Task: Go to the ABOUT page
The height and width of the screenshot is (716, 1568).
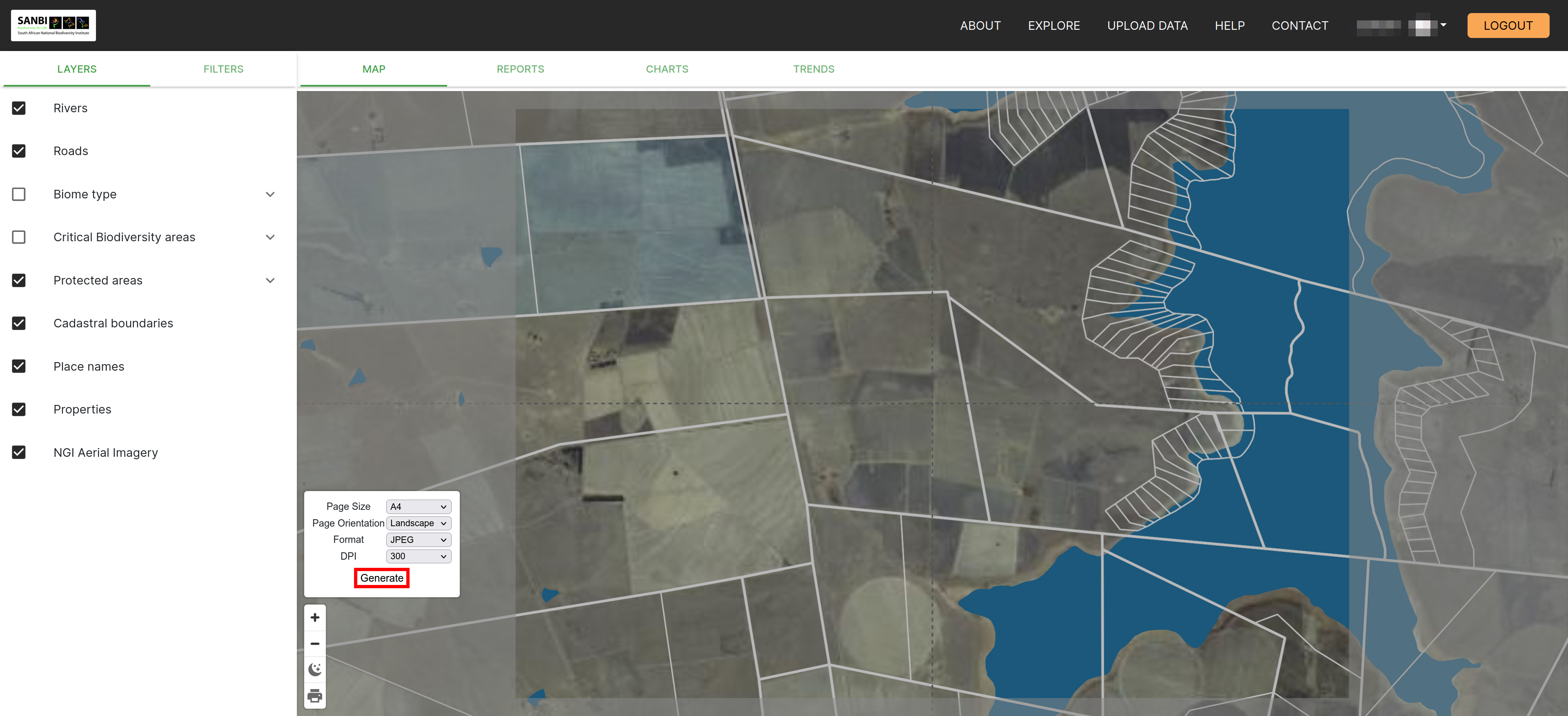Action: (x=980, y=26)
